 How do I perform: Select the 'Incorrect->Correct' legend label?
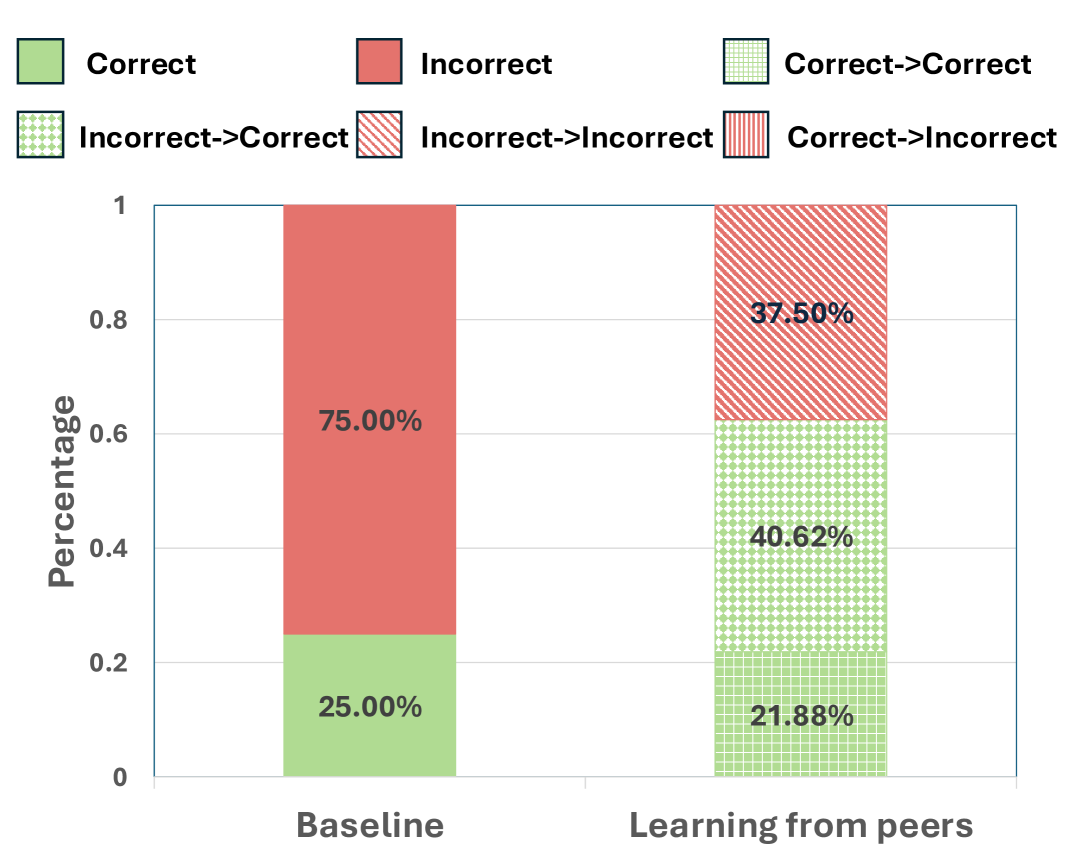pyautogui.click(x=213, y=136)
